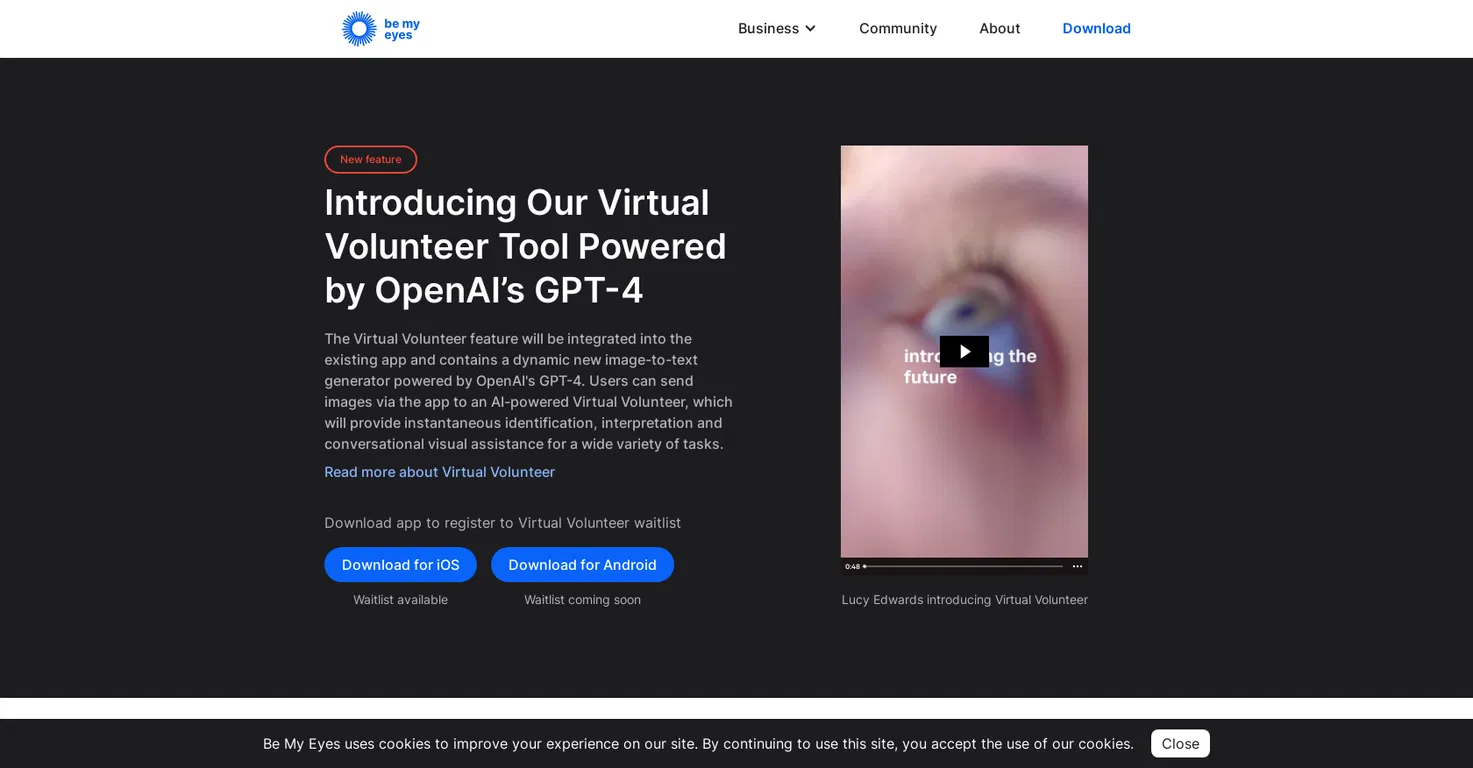The width and height of the screenshot is (1473, 768).
Task: Click the New feature badge
Action: tap(371, 159)
